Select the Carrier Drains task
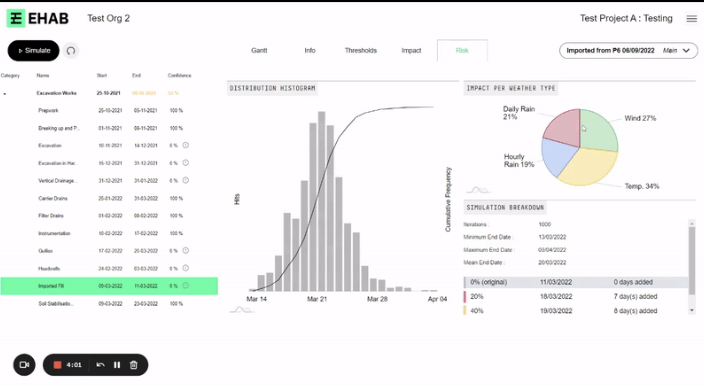 [x=109, y=198]
